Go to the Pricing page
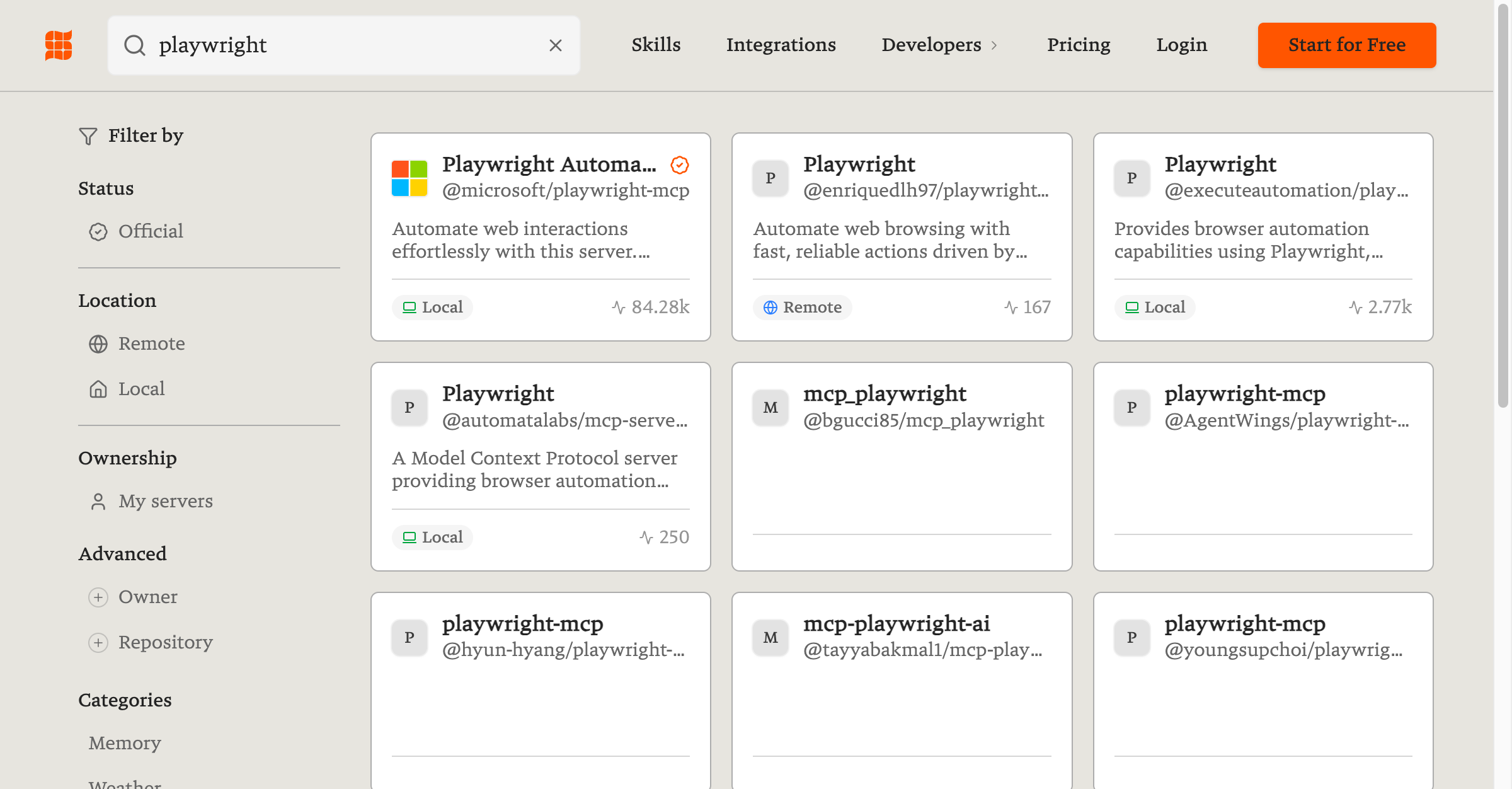 click(x=1079, y=45)
